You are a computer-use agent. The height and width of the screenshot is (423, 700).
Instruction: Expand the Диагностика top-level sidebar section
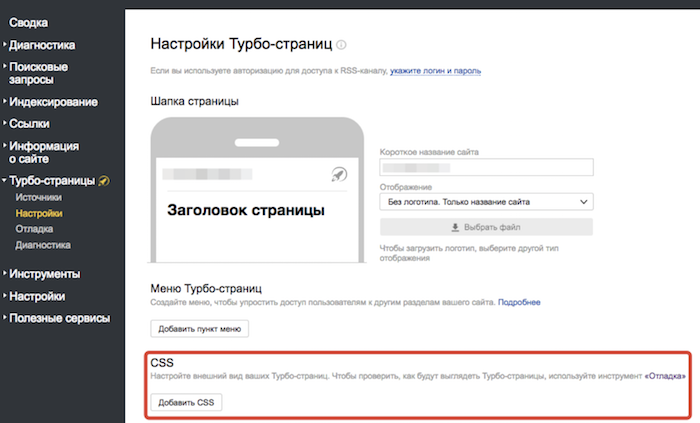pos(42,45)
